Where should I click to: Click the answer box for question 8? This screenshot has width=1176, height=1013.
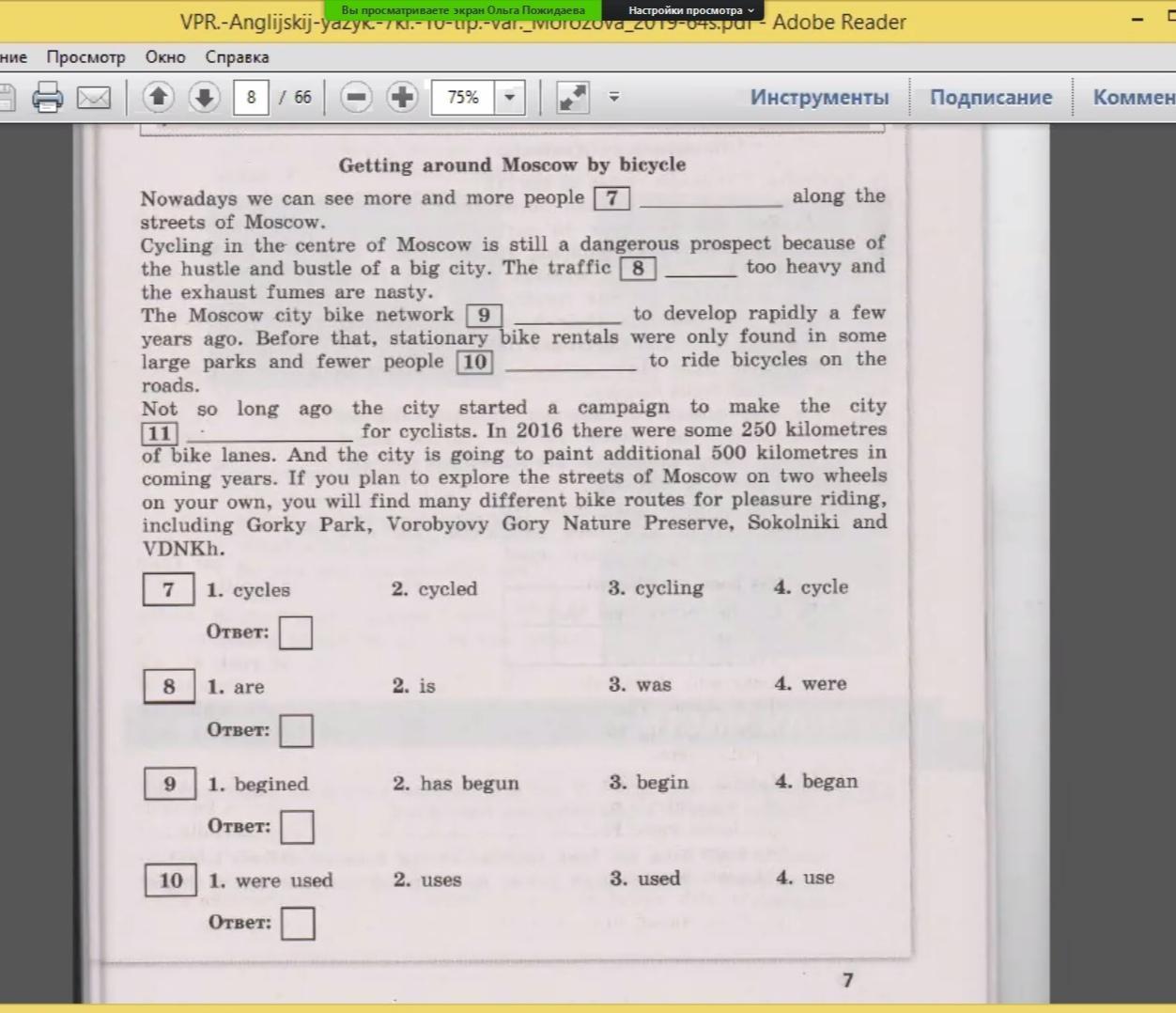click(x=297, y=730)
